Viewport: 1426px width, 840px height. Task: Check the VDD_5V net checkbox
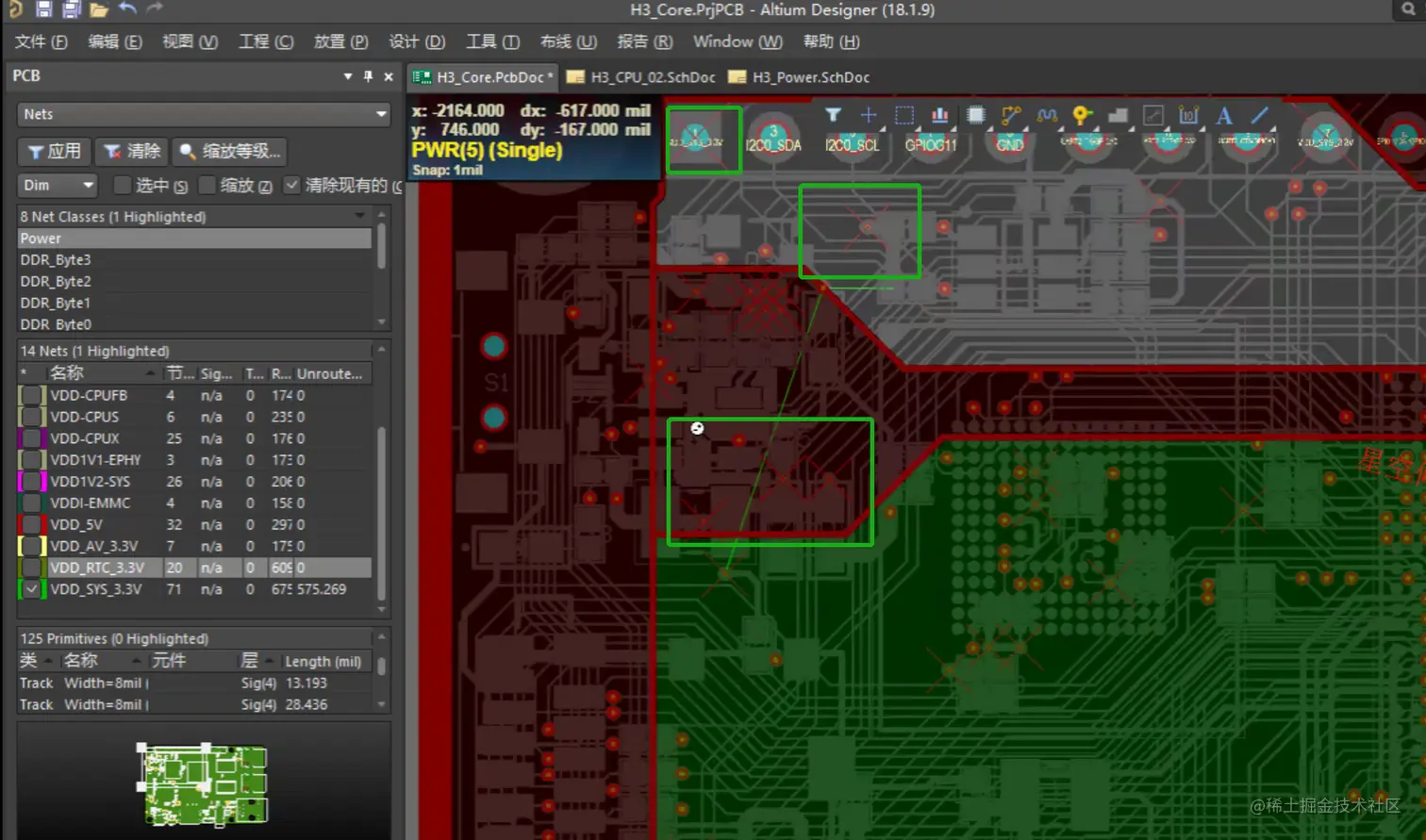tap(32, 524)
